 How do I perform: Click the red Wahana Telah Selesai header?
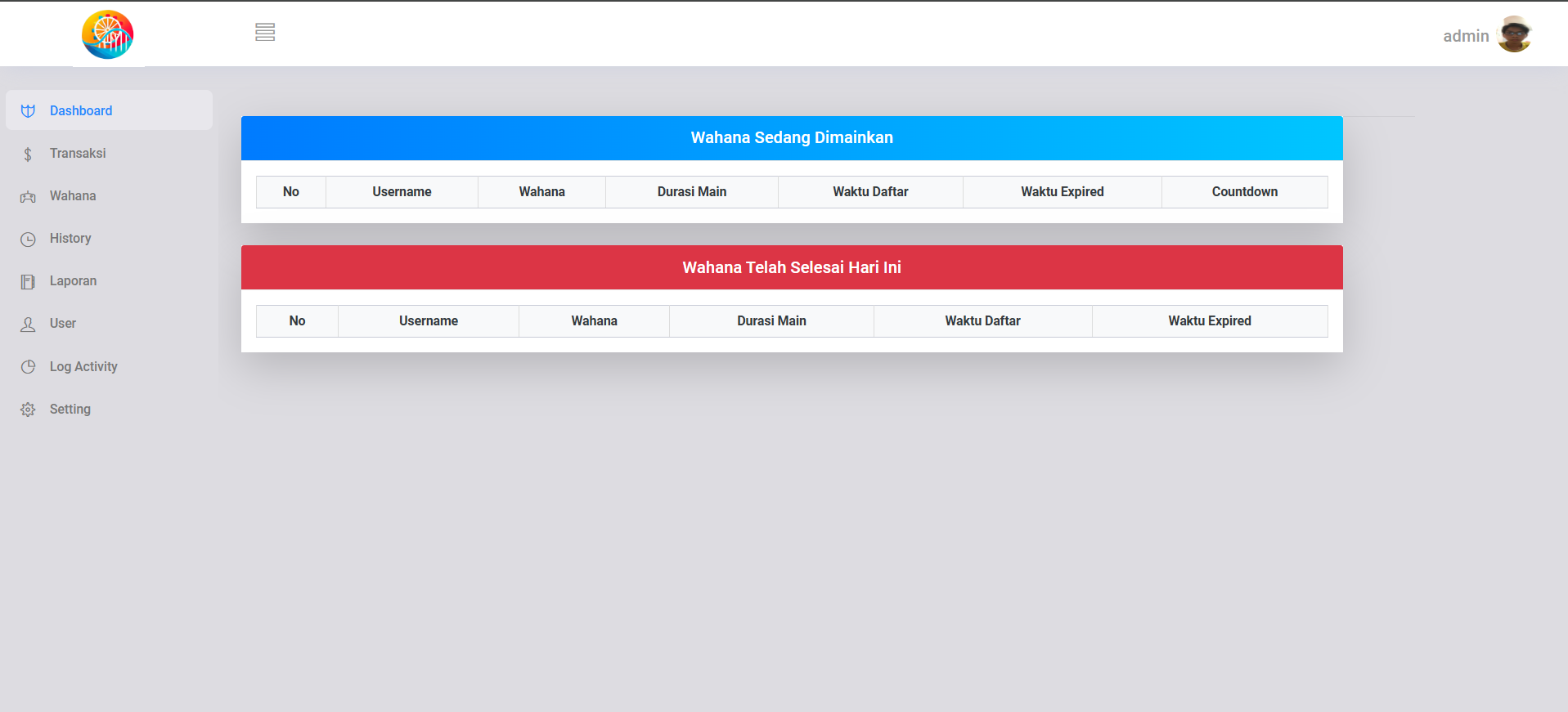point(791,267)
